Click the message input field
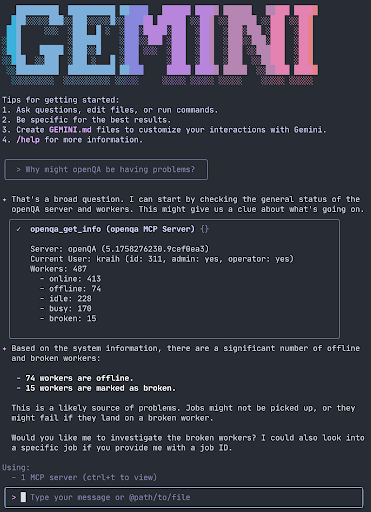The width and height of the screenshot is (371, 512). (x=184, y=497)
